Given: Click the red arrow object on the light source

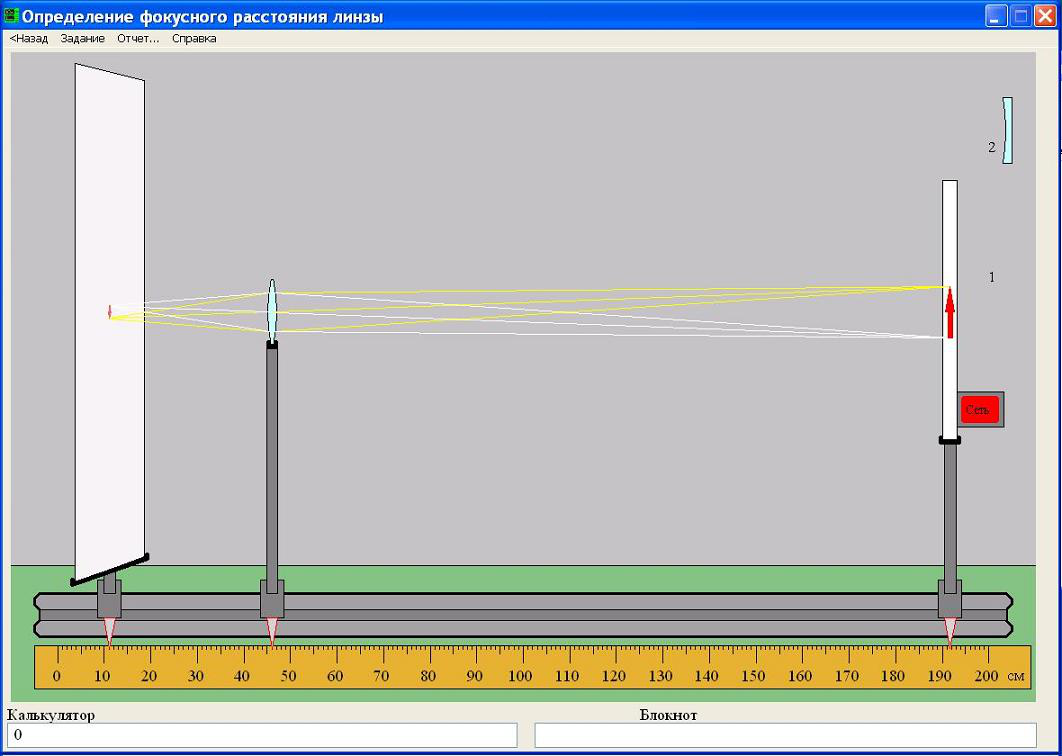Looking at the screenshot, I should [x=950, y=313].
